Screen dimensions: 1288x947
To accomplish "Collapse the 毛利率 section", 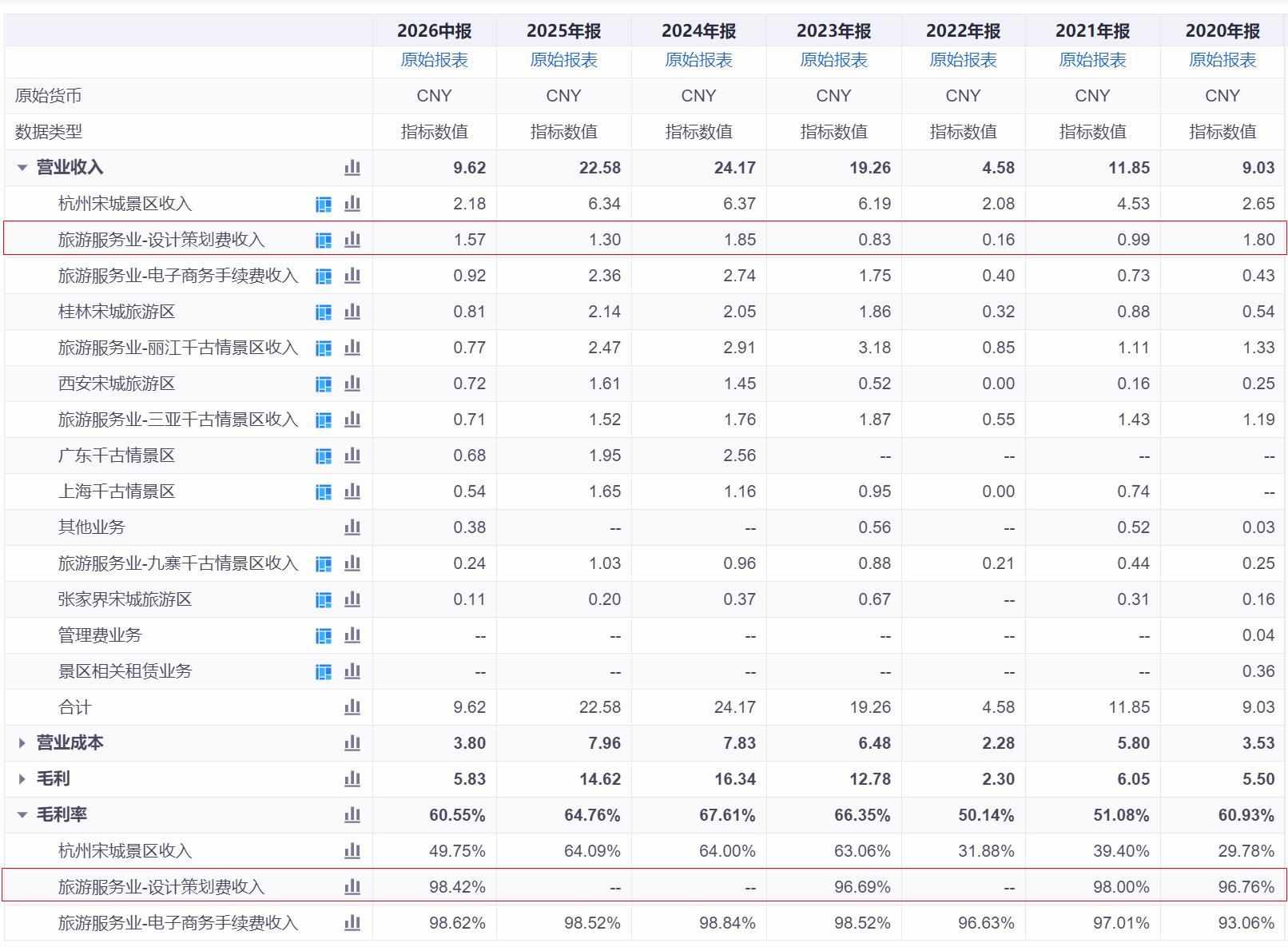I will tap(22, 815).
